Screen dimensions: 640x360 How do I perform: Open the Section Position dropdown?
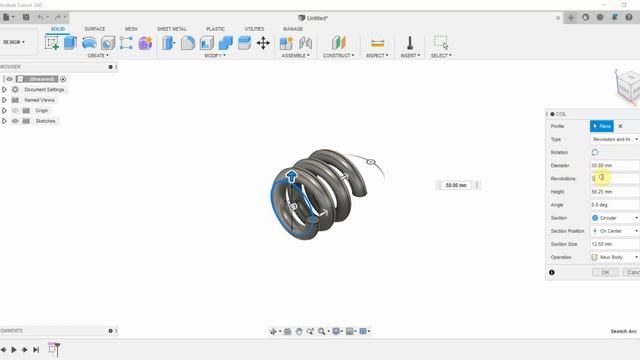pyautogui.click(x=615, y=231)
